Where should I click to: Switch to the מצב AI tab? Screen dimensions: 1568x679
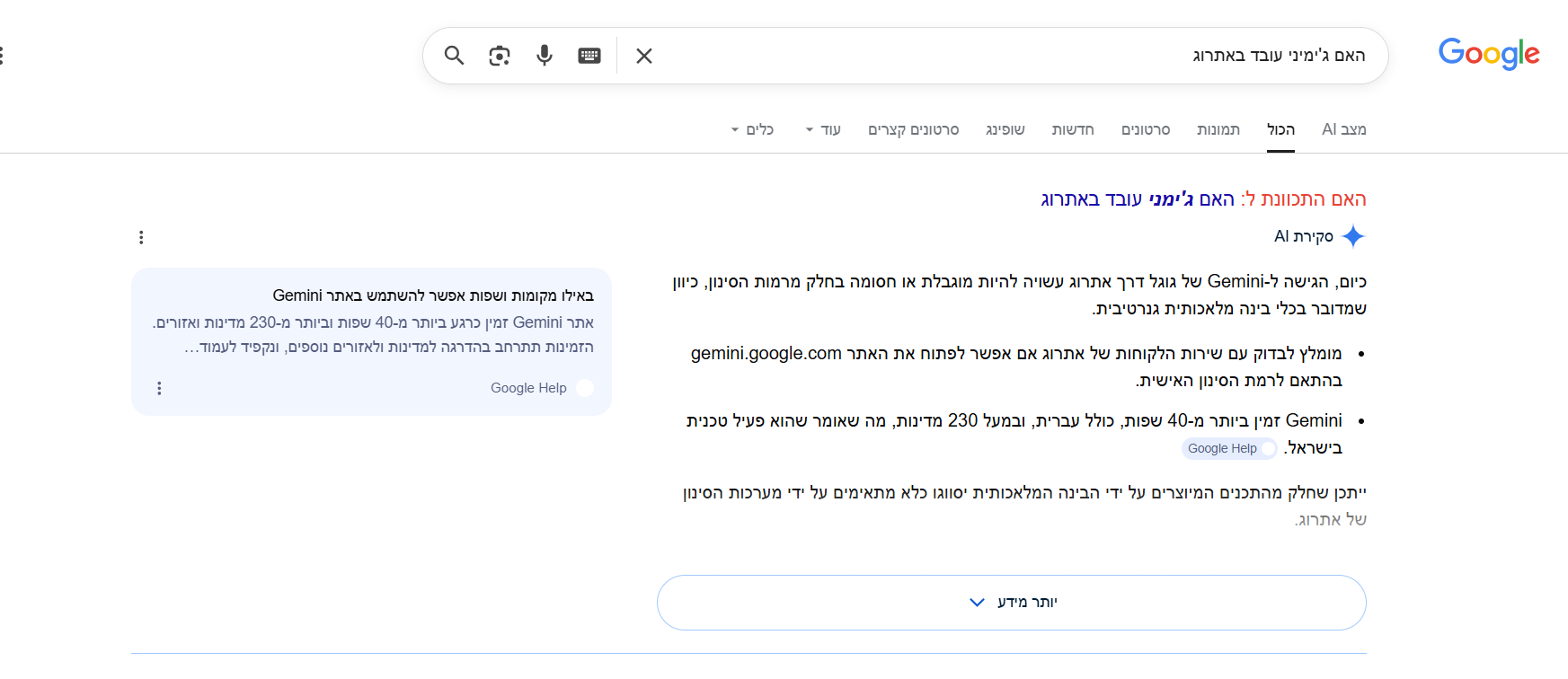(x=1343, y=129)
